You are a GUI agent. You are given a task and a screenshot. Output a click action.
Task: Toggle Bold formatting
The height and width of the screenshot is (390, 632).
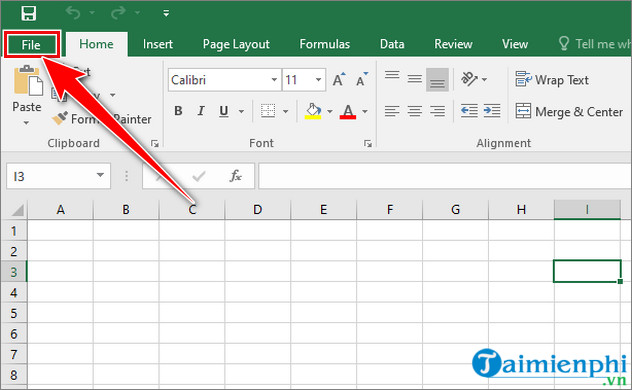(x=178, y=111)
